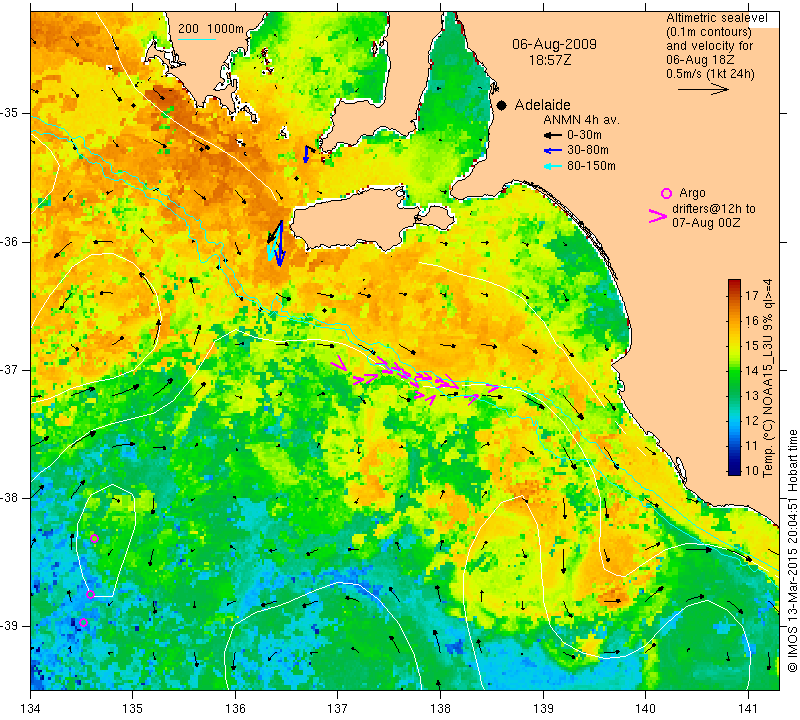
Task: Click the blue 30-80m legend arrow
Action: pos(553,151)
